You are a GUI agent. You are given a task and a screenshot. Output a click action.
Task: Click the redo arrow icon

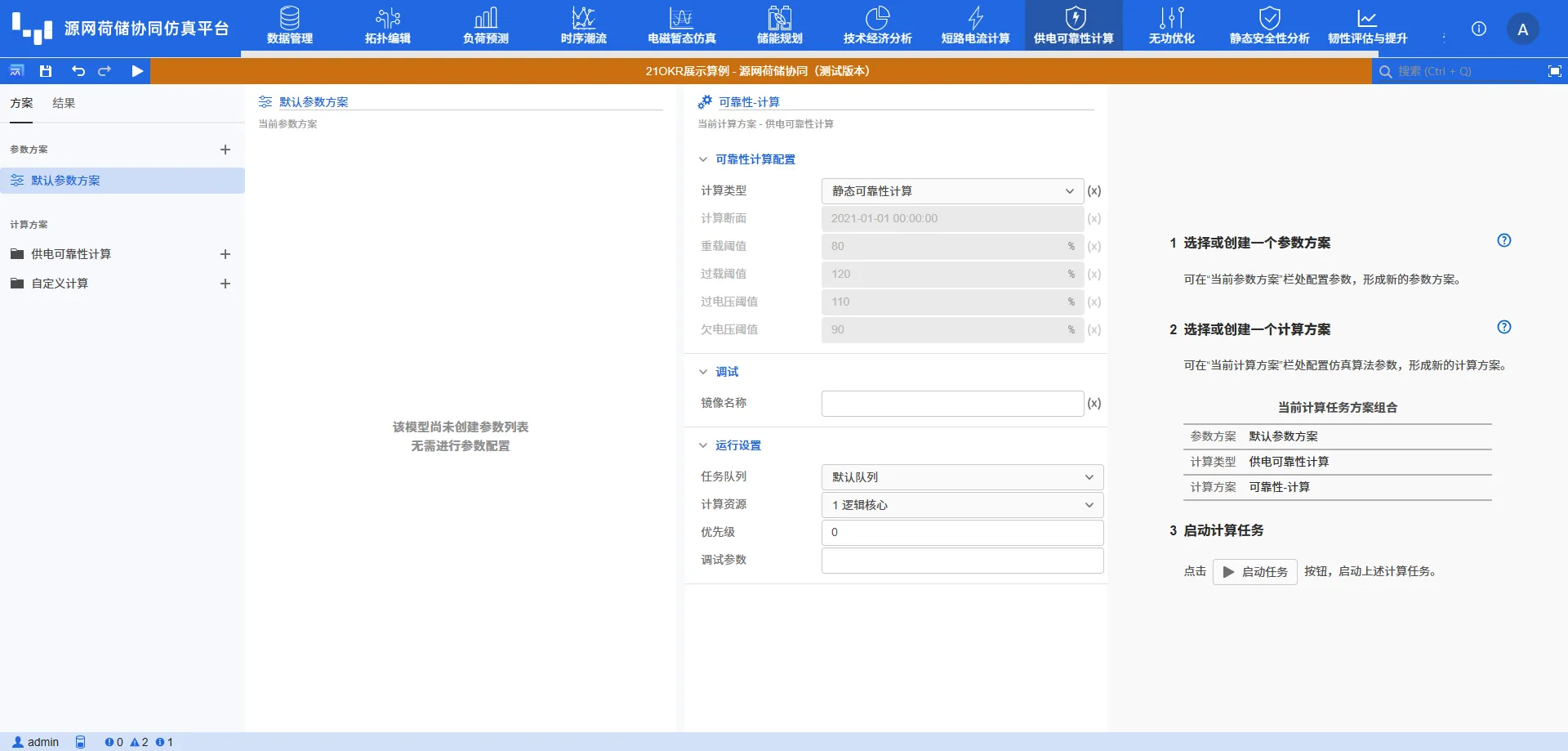coord(105,71)
